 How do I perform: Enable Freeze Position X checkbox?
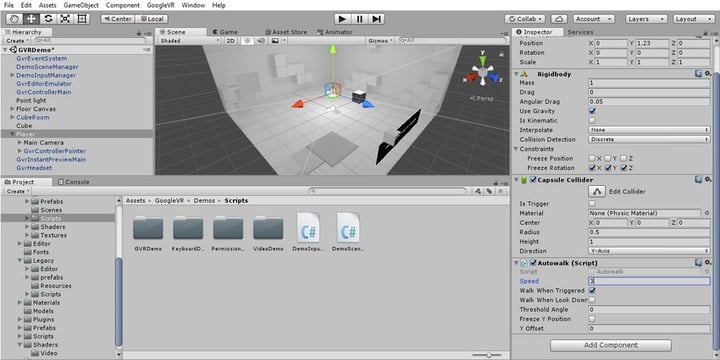pos(592,158)
